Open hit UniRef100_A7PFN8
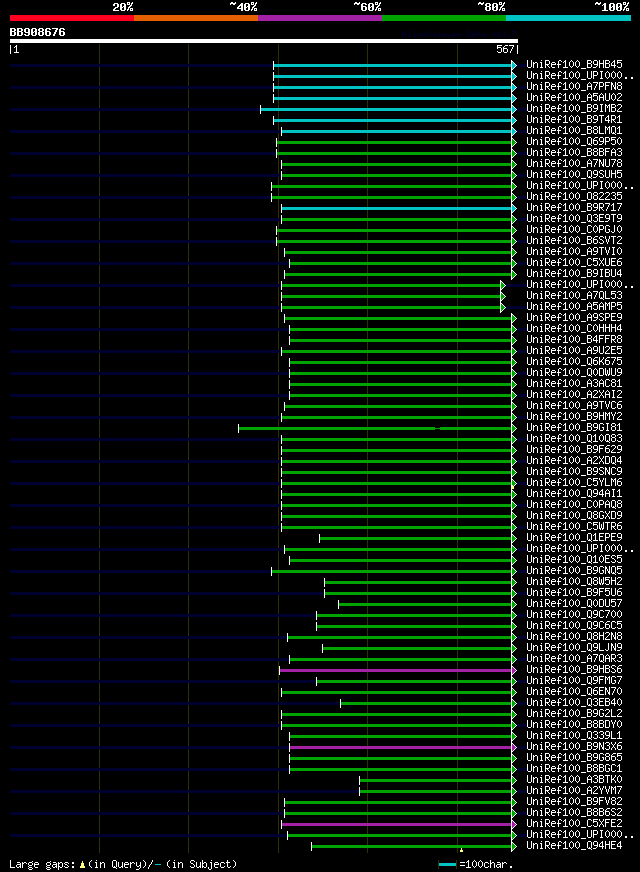Image resolution: width=640 pixels, height=872 pixels. click(x=574, y=87)
